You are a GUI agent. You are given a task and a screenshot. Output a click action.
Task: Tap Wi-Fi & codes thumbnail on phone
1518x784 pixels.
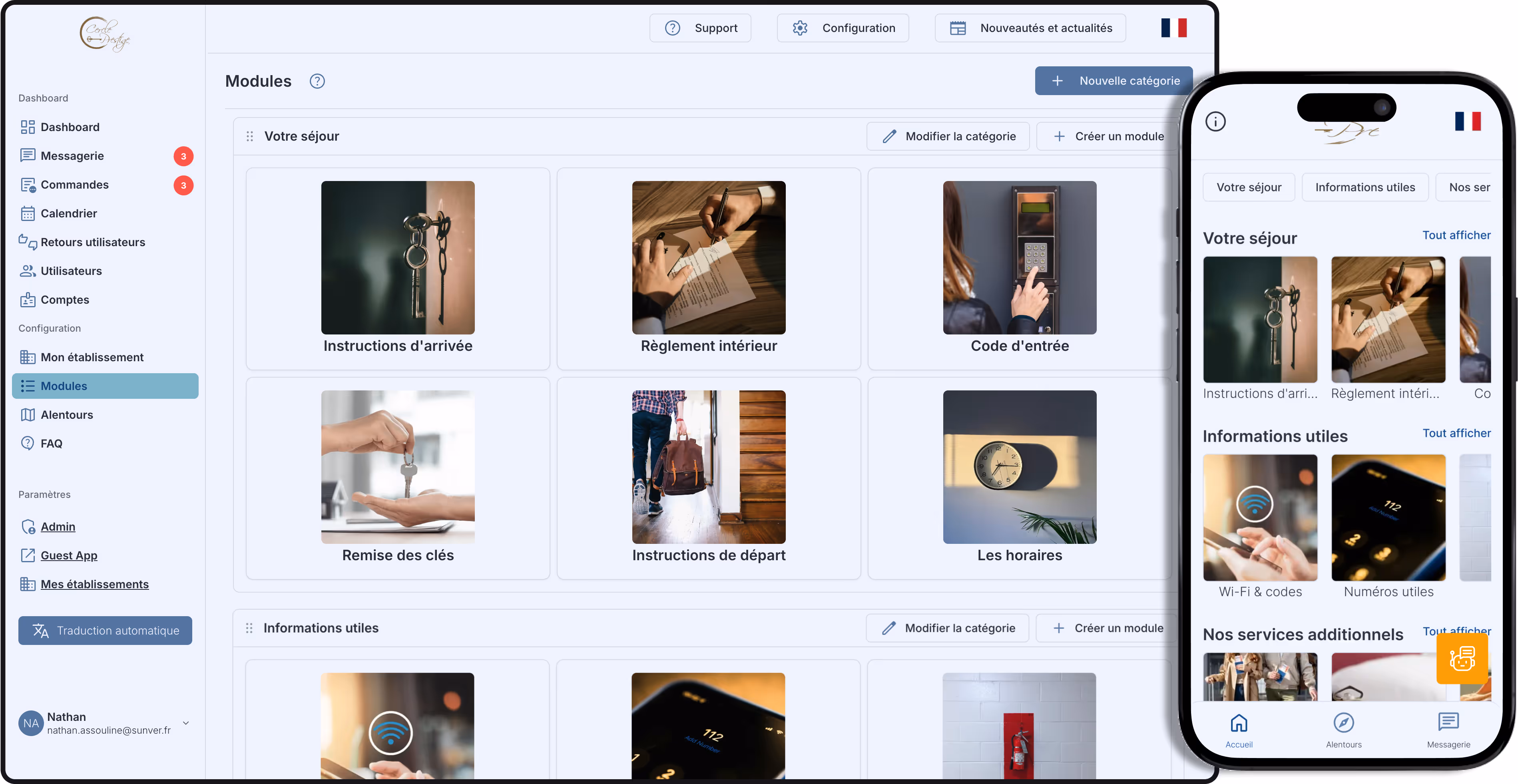pyautogui.click(x=1260, y=517)
